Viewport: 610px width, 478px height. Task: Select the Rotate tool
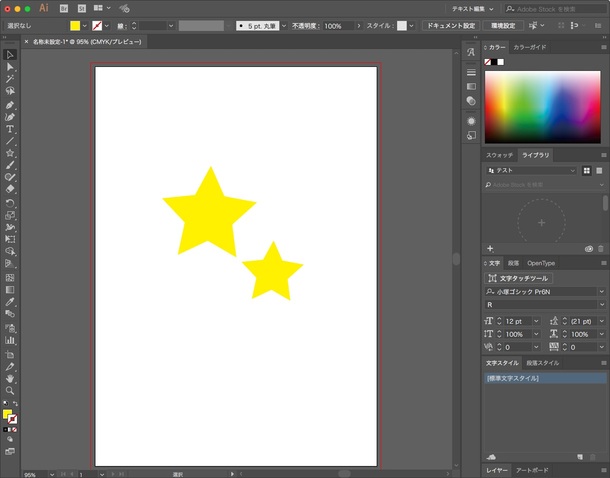point(10,203)
